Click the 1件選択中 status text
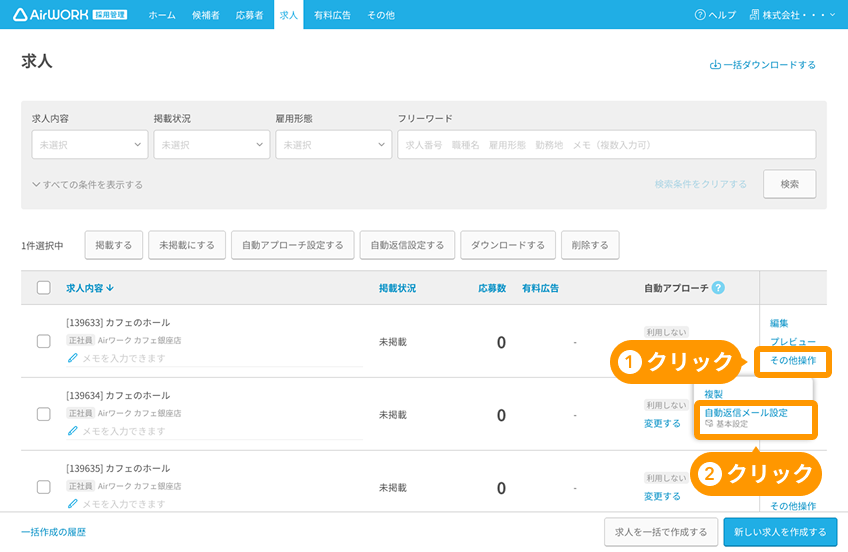Image resolution: width=848 pixels, height=552 pixels. click(42, 246)
